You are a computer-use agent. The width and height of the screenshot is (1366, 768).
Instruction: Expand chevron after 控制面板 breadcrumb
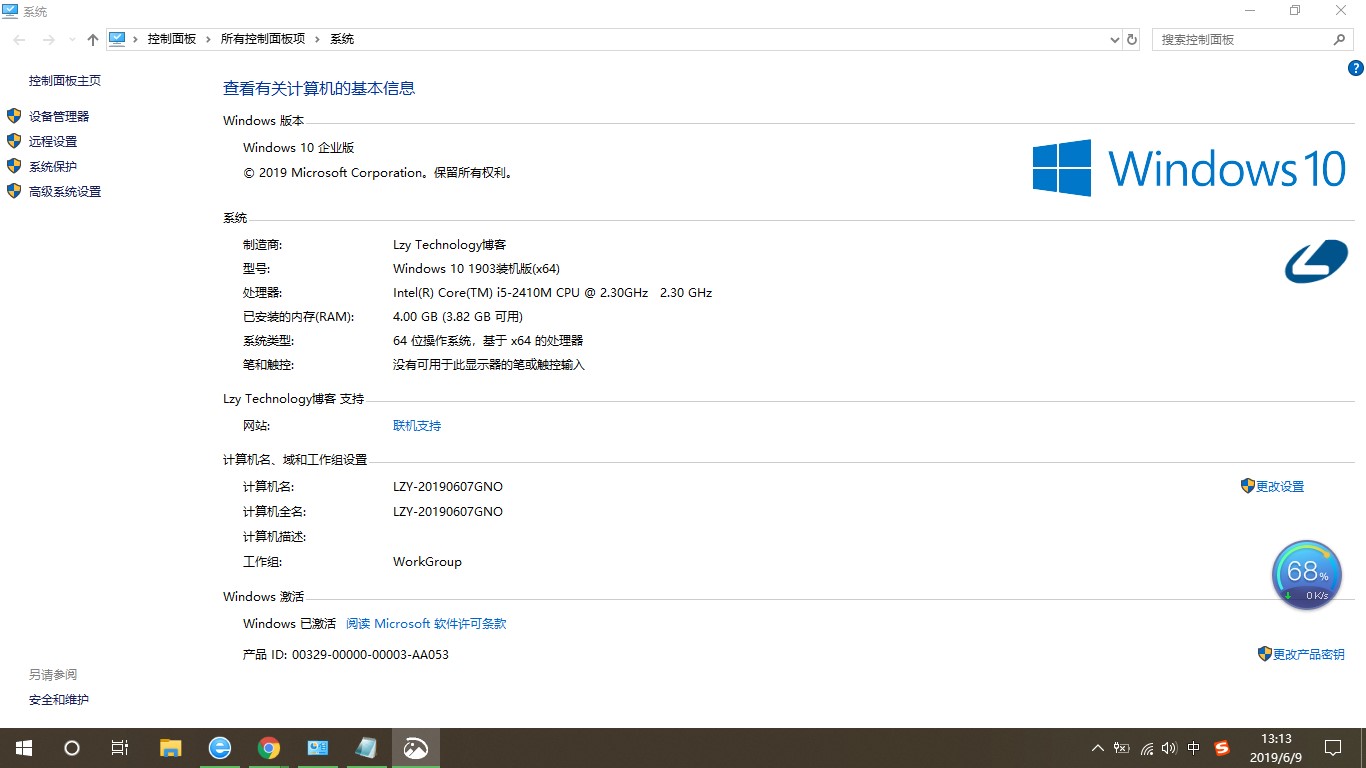point(209,39)
